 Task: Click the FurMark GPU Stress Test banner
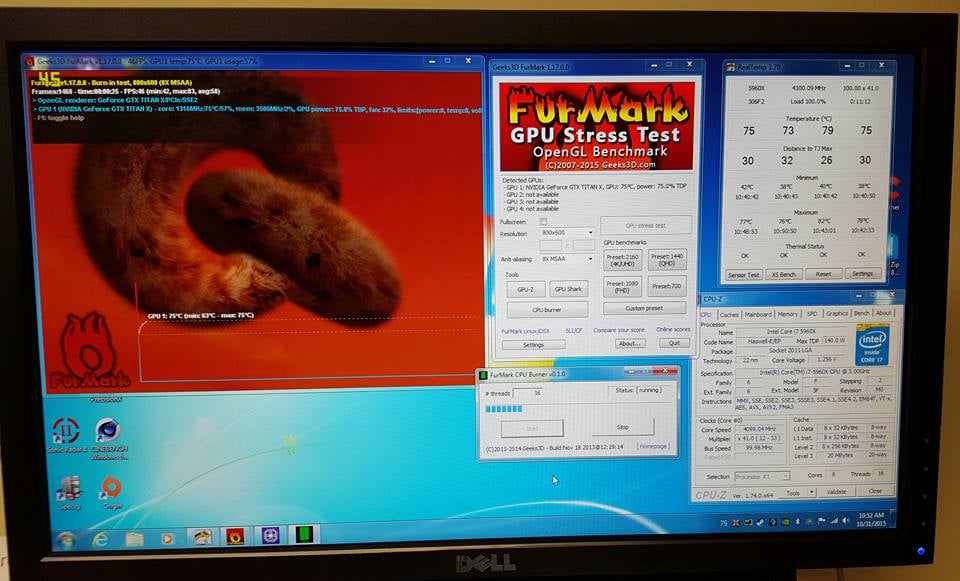pos(597,127)
